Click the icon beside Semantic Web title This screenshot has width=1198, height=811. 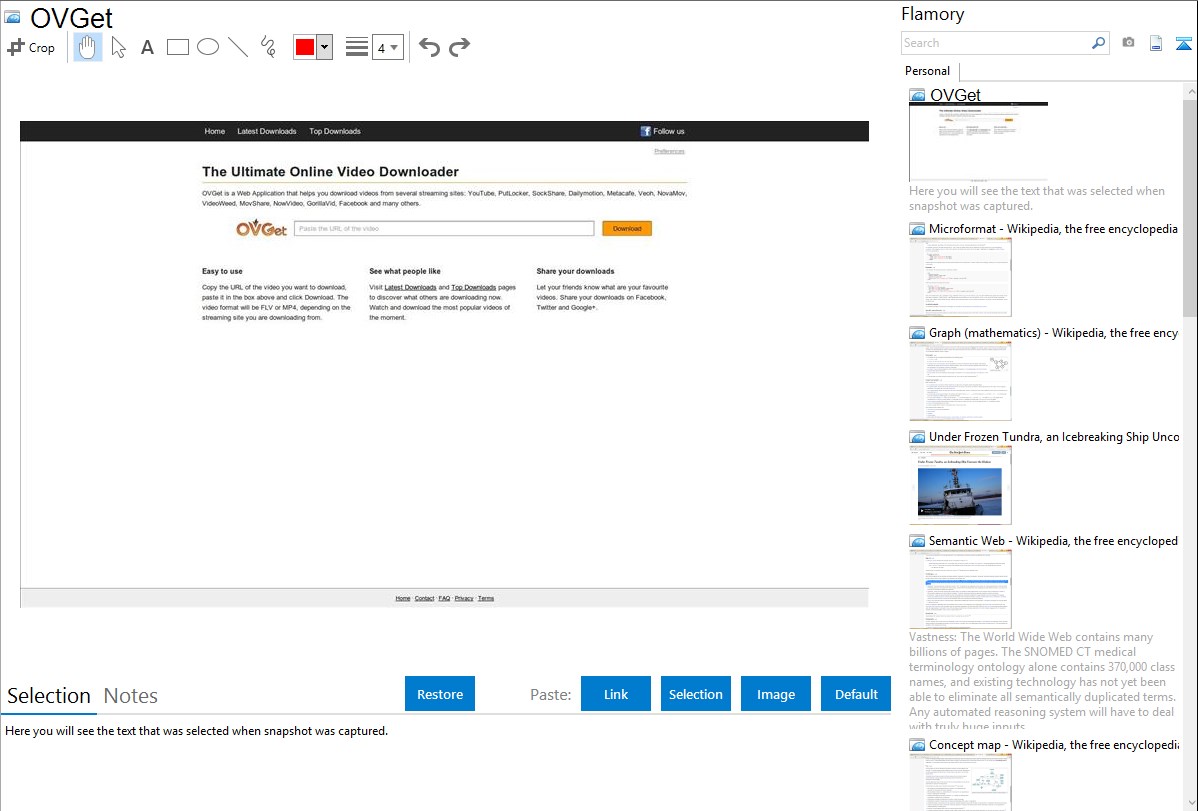coord(917,541)
